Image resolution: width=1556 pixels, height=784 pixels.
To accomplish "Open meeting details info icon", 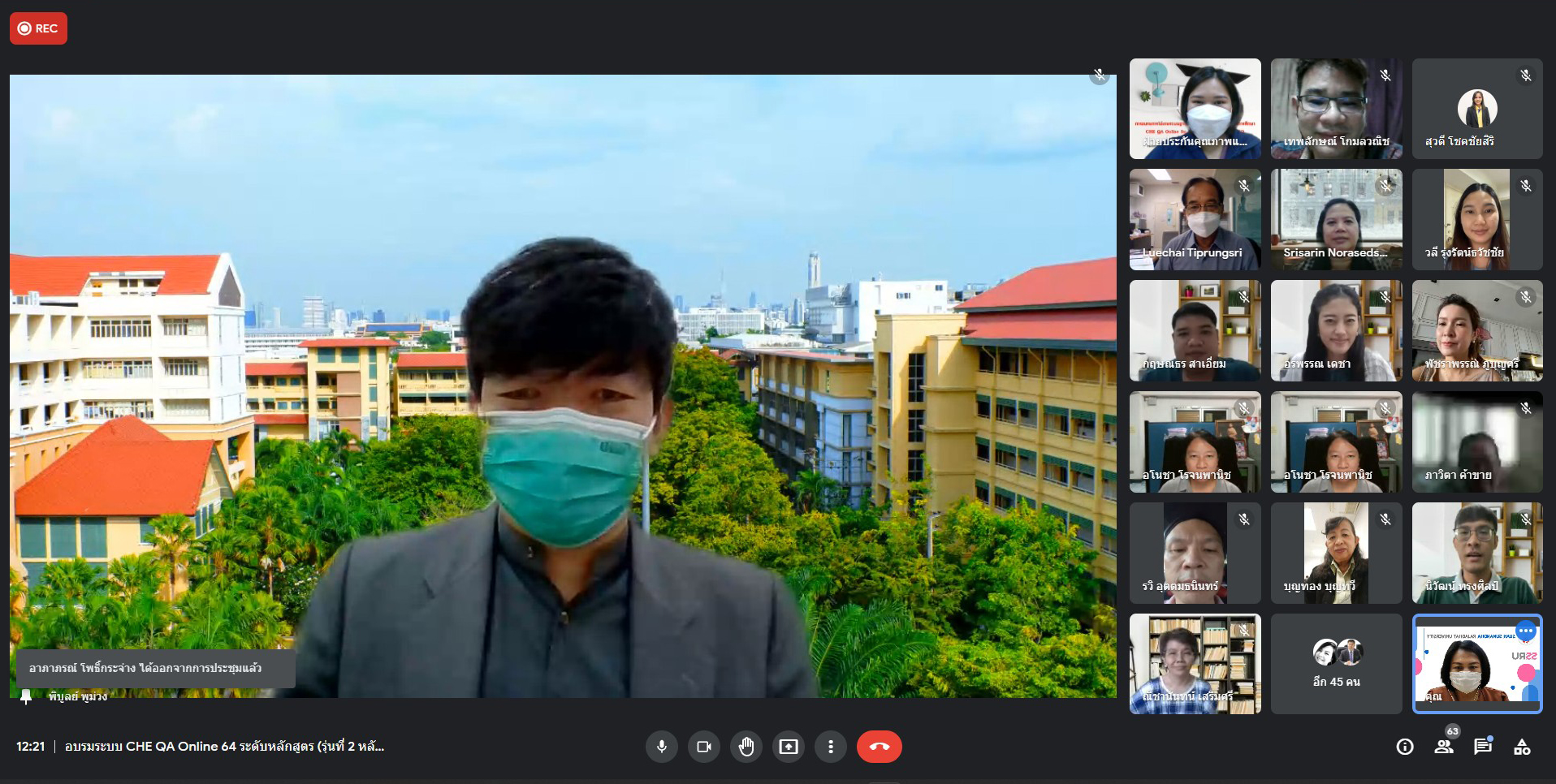I will point(1405,747).
